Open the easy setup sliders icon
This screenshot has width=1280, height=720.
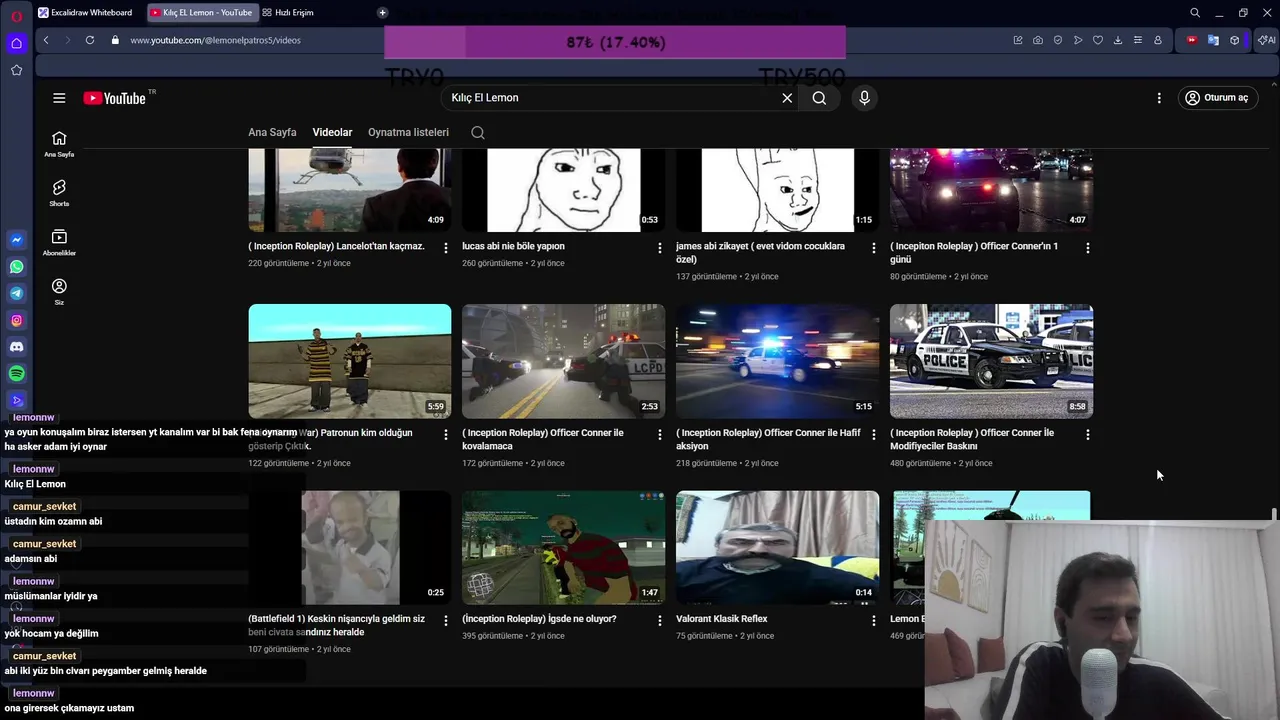(x=1138, y=40)
